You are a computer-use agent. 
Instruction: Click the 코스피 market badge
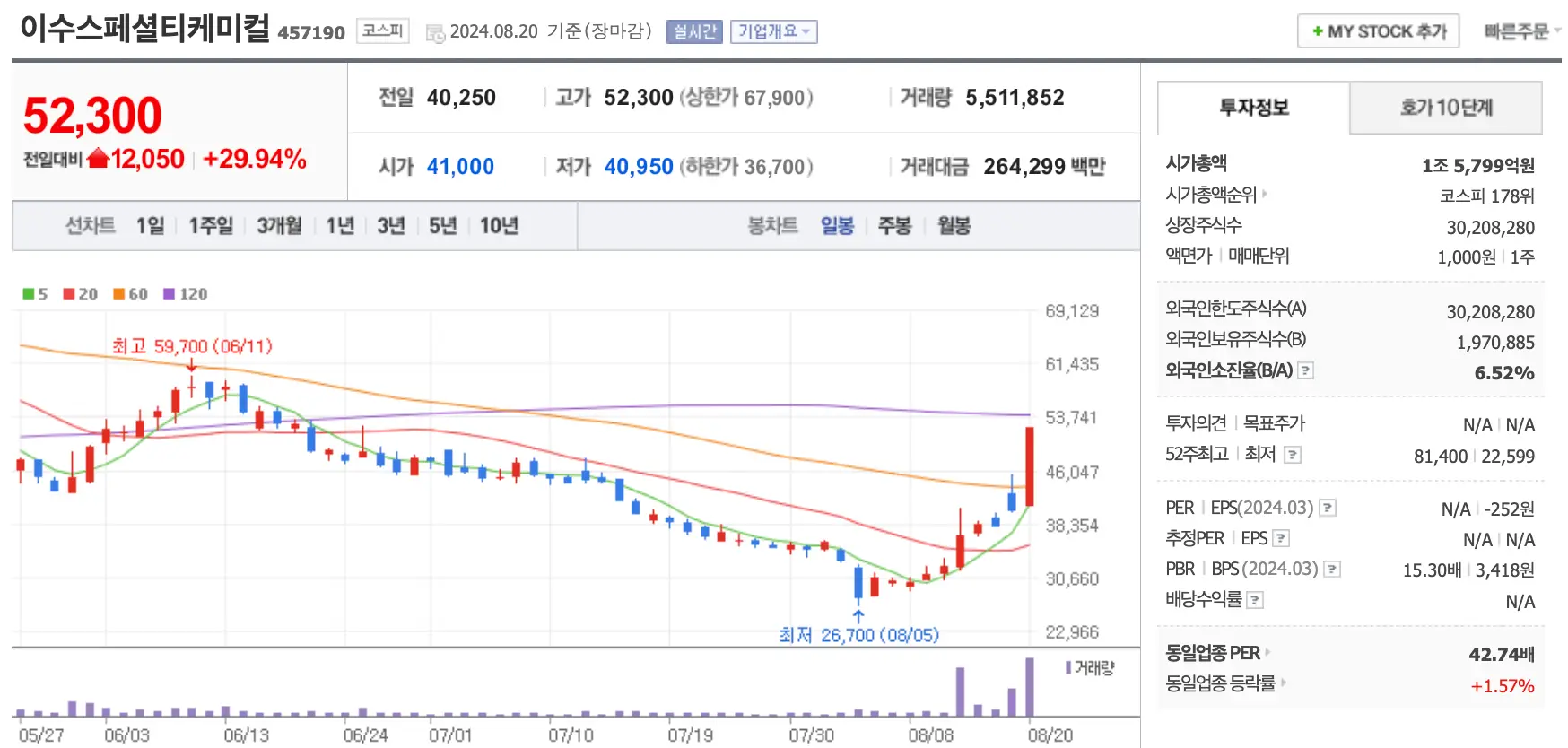[383, 31]
